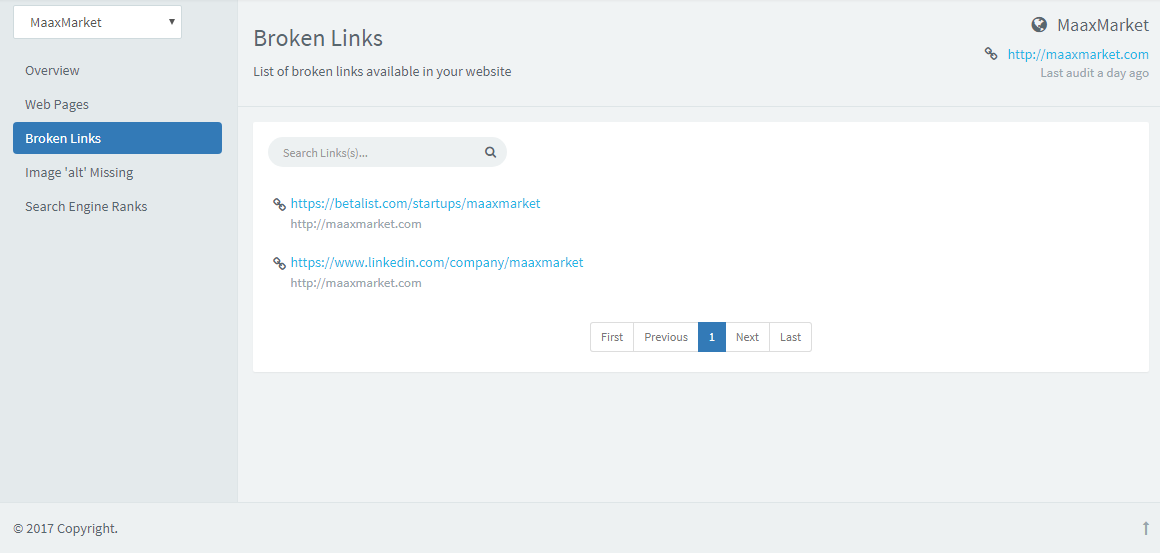Open Web Pages section
Screen dimensions: 1160x553
[57, 104]
